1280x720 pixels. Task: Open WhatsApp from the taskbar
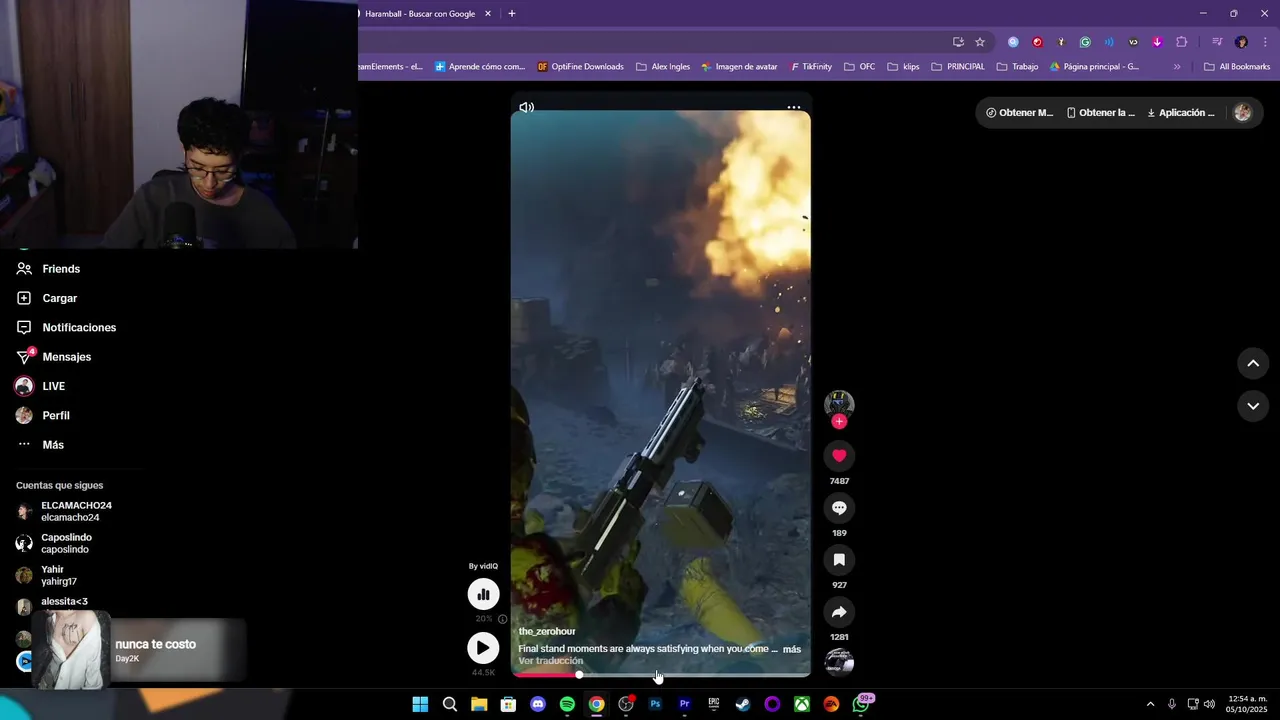click(x=860, y=704)
